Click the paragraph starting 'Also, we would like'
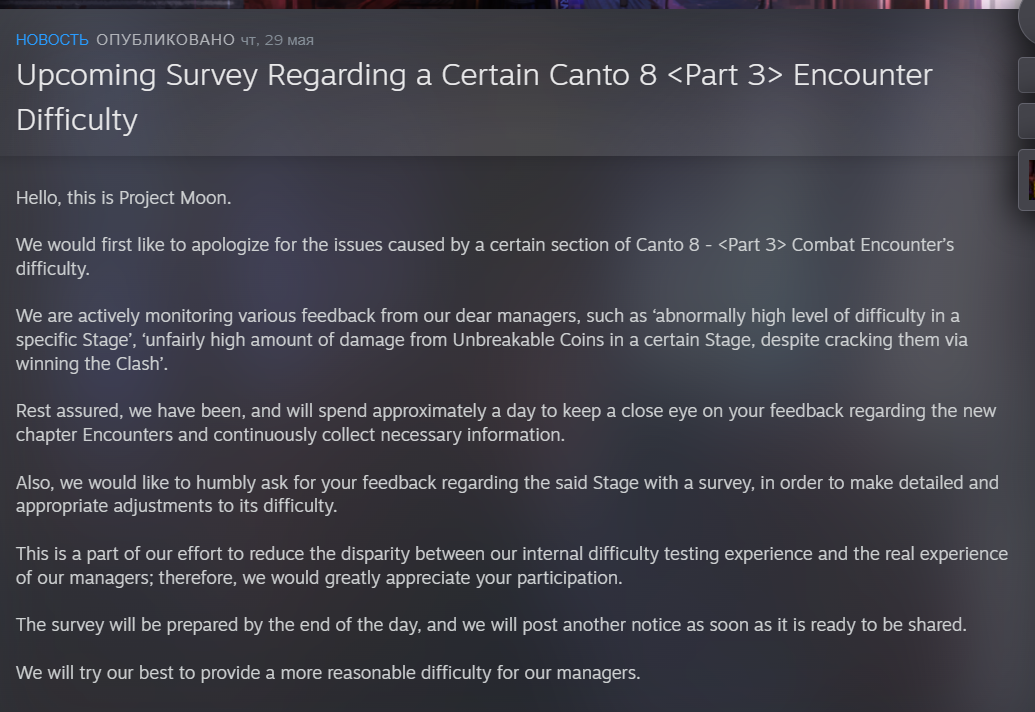 507,494
